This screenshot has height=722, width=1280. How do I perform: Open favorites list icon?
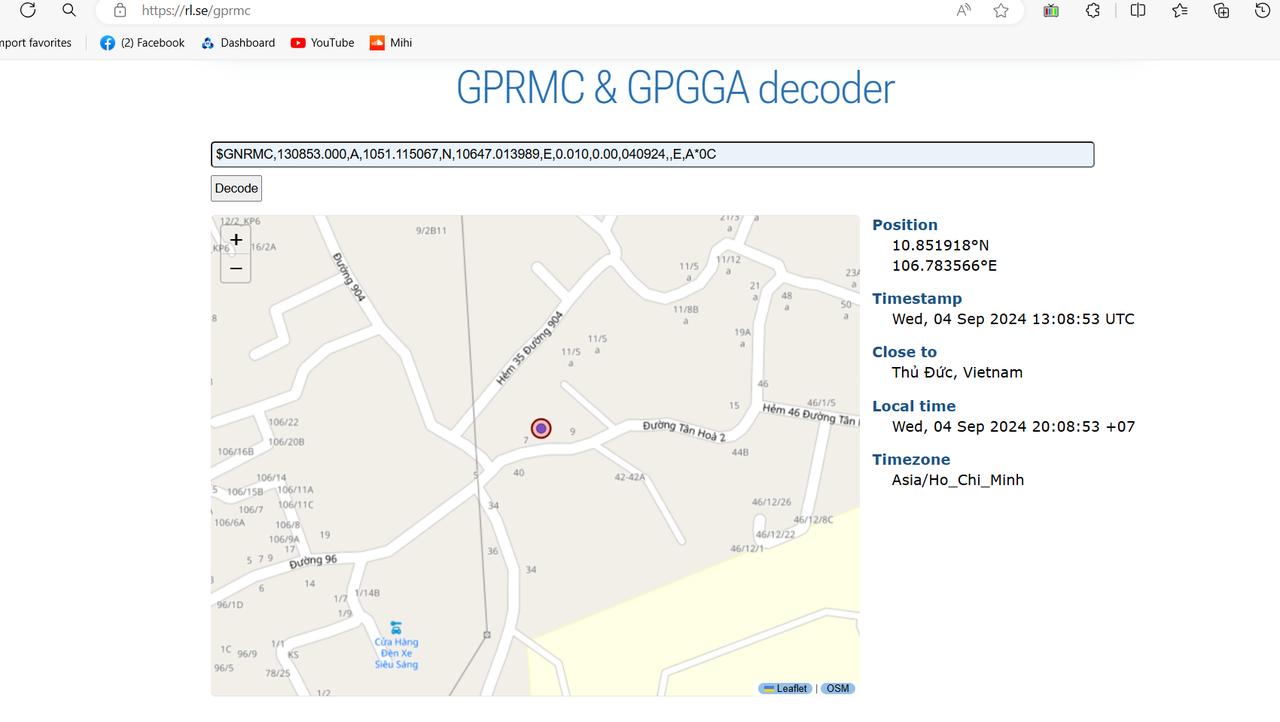pyautogui.click(x=1180, y=10)
